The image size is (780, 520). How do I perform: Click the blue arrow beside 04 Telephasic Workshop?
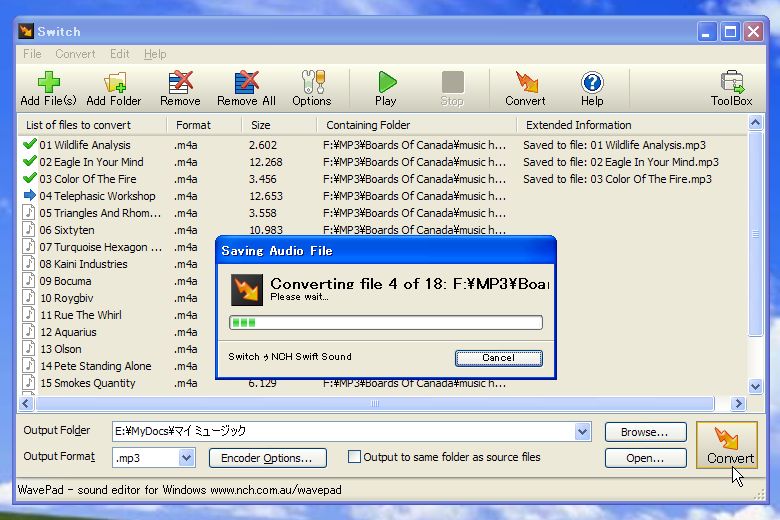click(x=29, y=195)
